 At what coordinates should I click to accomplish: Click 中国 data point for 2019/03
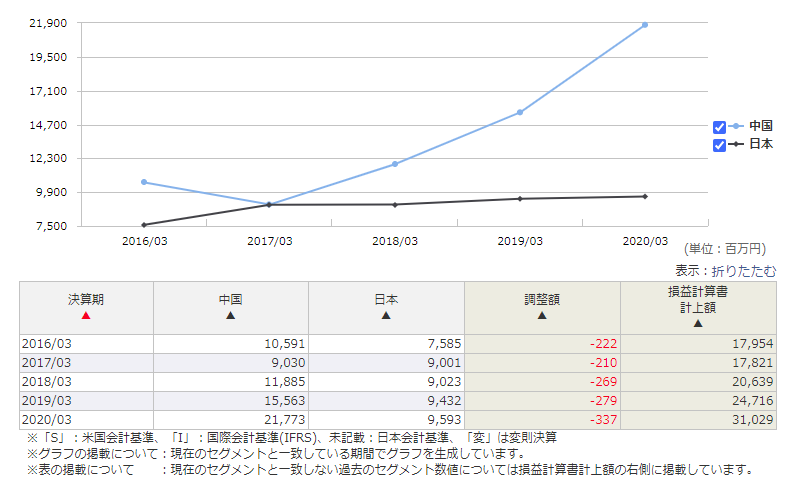pos(520,112)
